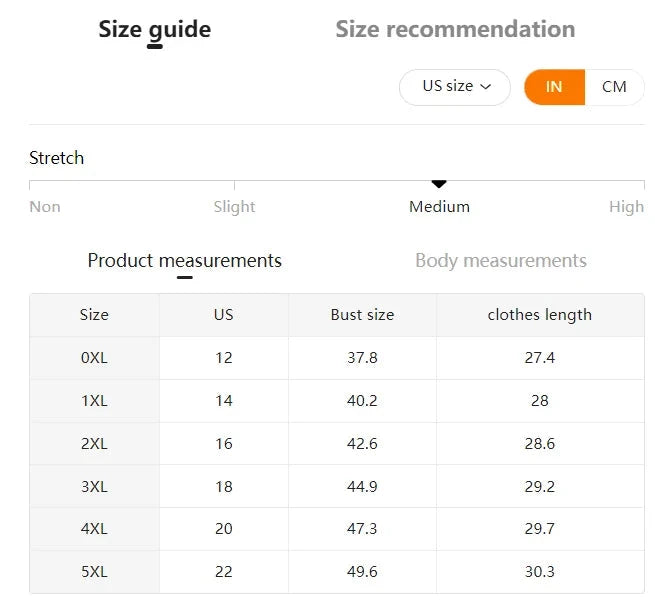Switch units to CM
Image resolution: width=655 pixels, height=603 pixels.
coord(614,87)
